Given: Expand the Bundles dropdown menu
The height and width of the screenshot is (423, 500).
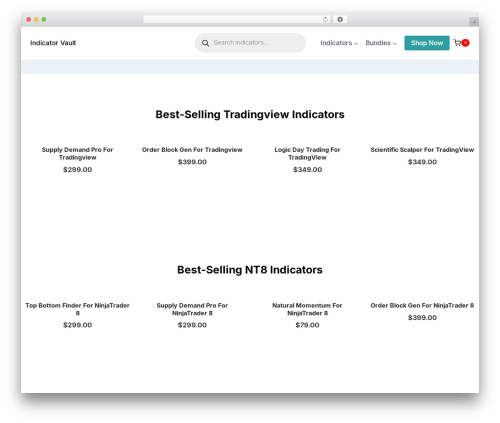Looking at the screenshot, I should click(x=381, y=43).
